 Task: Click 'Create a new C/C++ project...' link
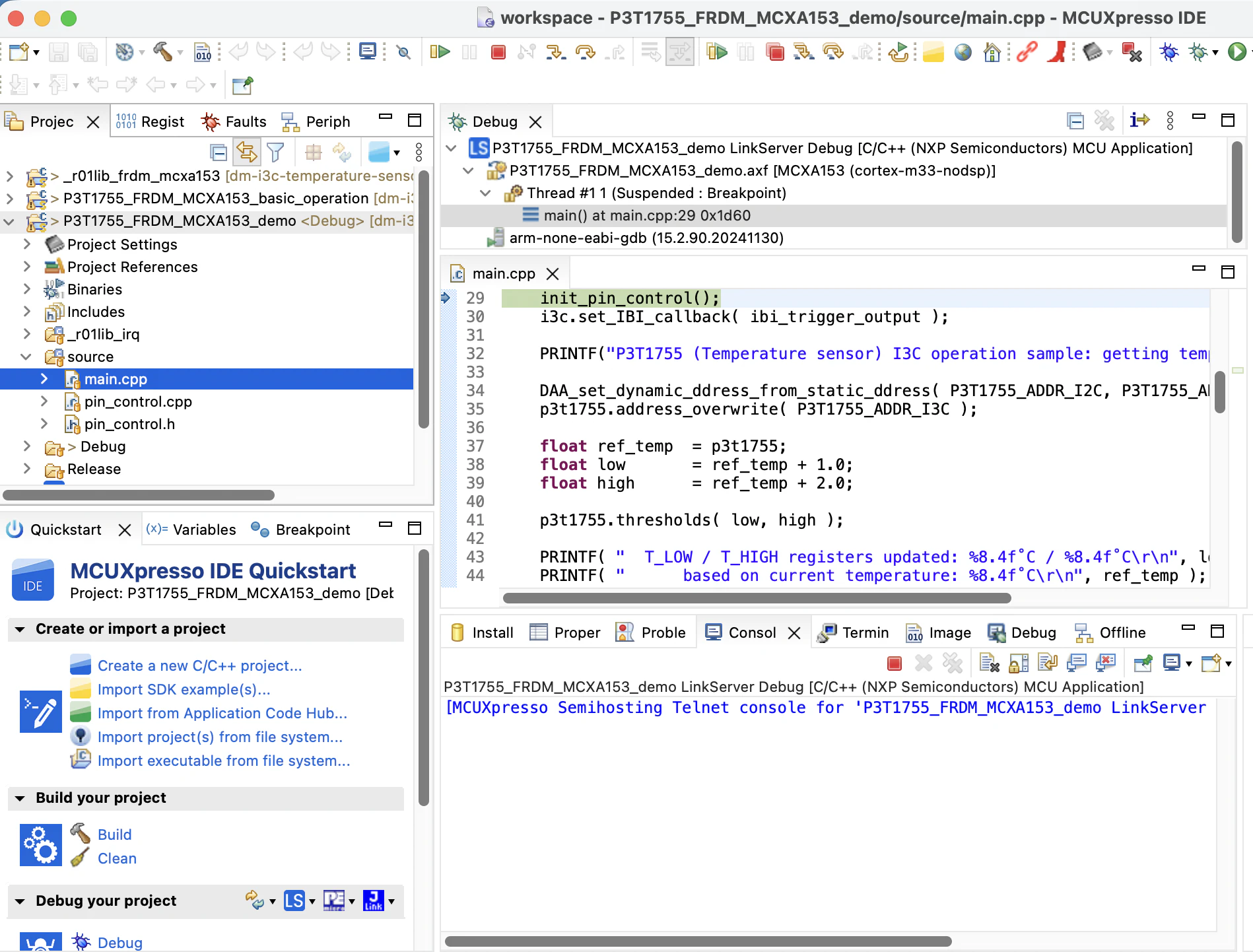[x=199, y=665]
